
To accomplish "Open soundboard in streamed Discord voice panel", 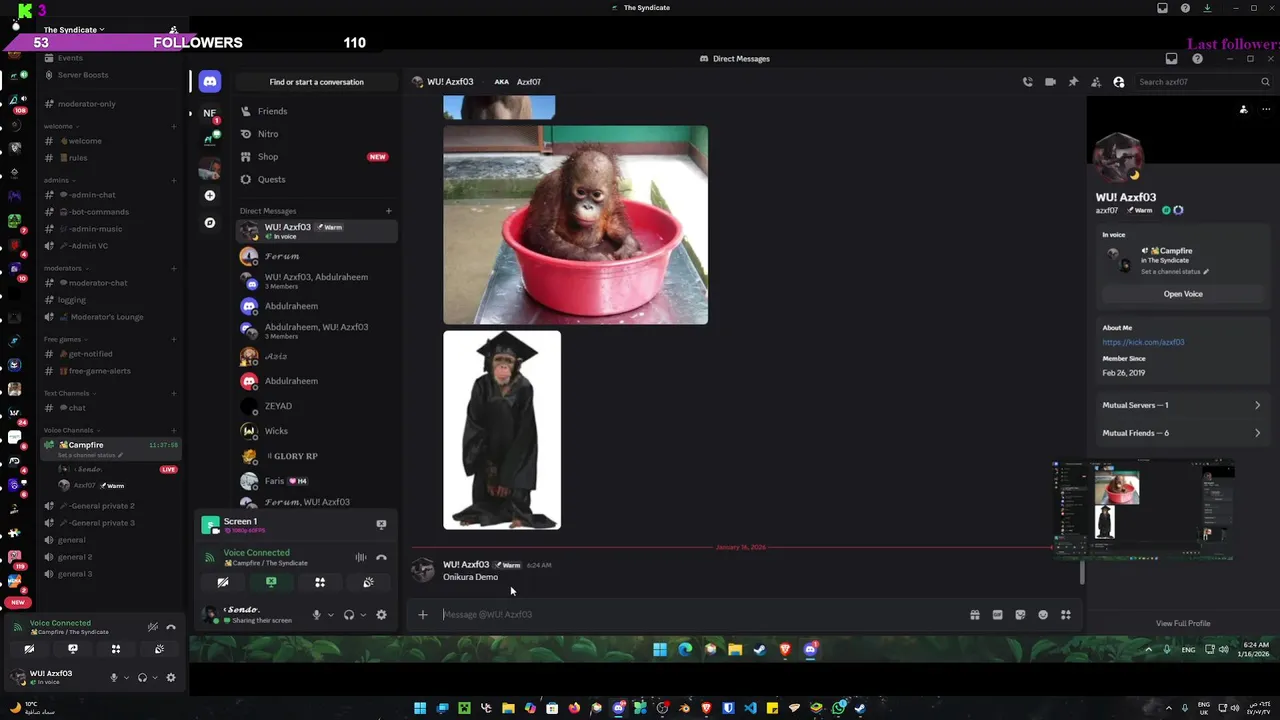I will click(368, 582).
